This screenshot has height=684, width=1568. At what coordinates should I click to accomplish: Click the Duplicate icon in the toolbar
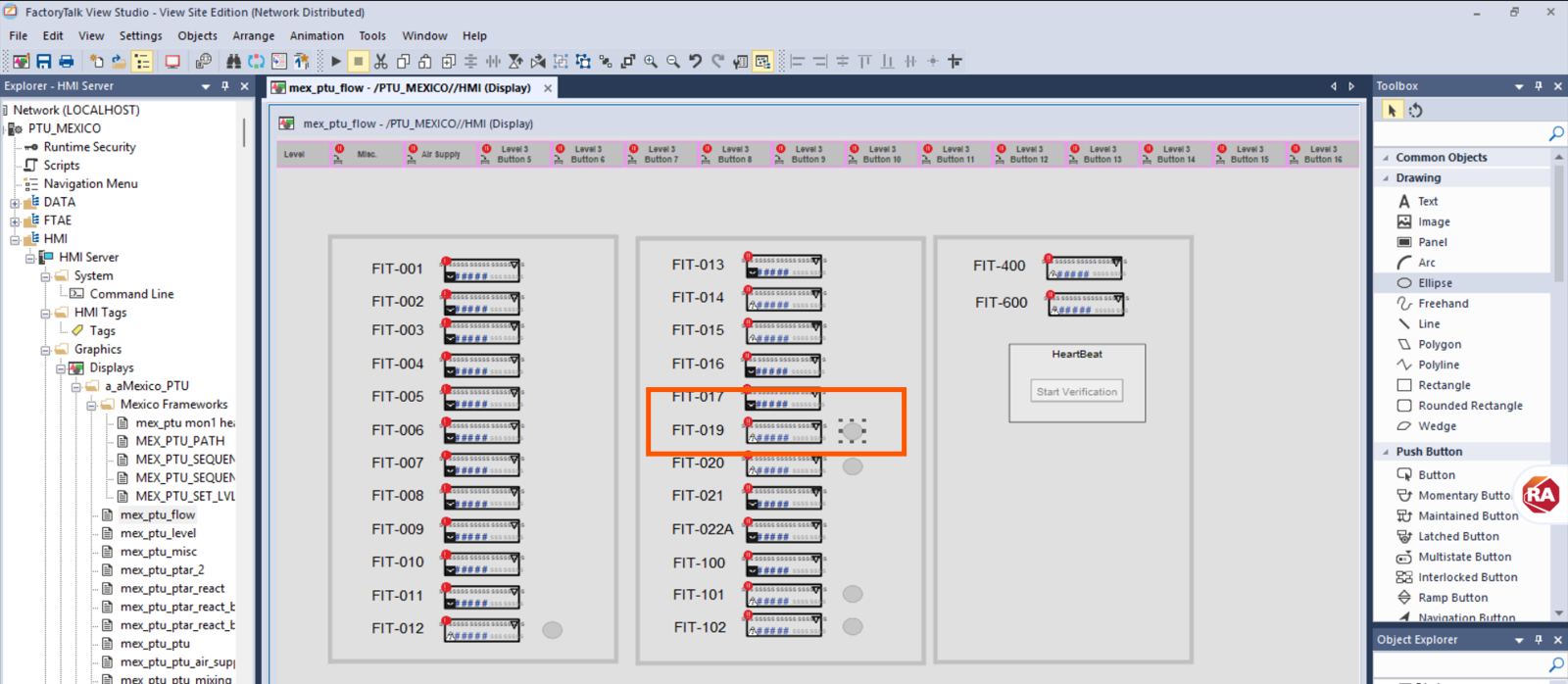click(x=449, y=62)
